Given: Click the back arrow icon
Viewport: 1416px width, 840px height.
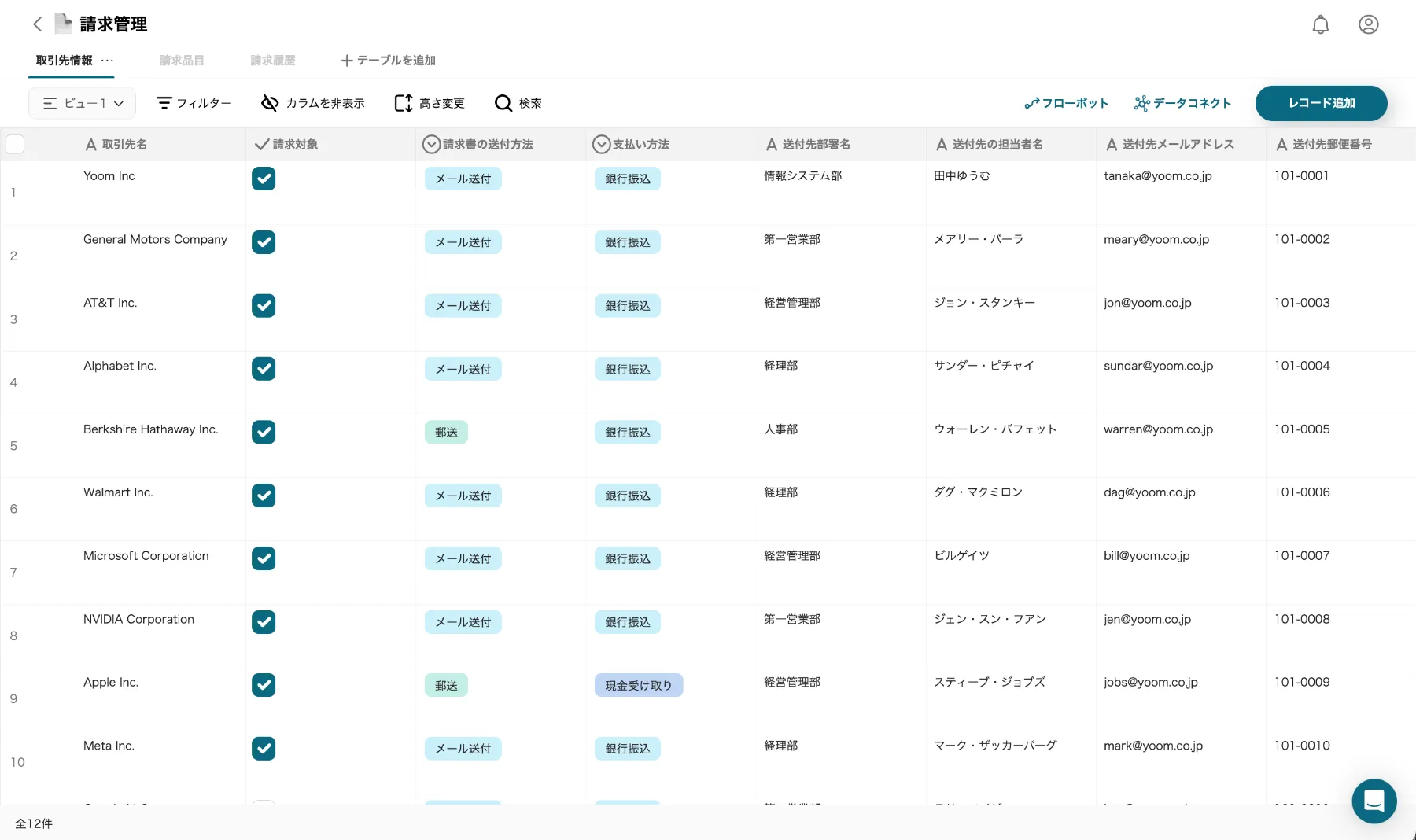Looking at the screenshot, I should click(x=37, y=24).
